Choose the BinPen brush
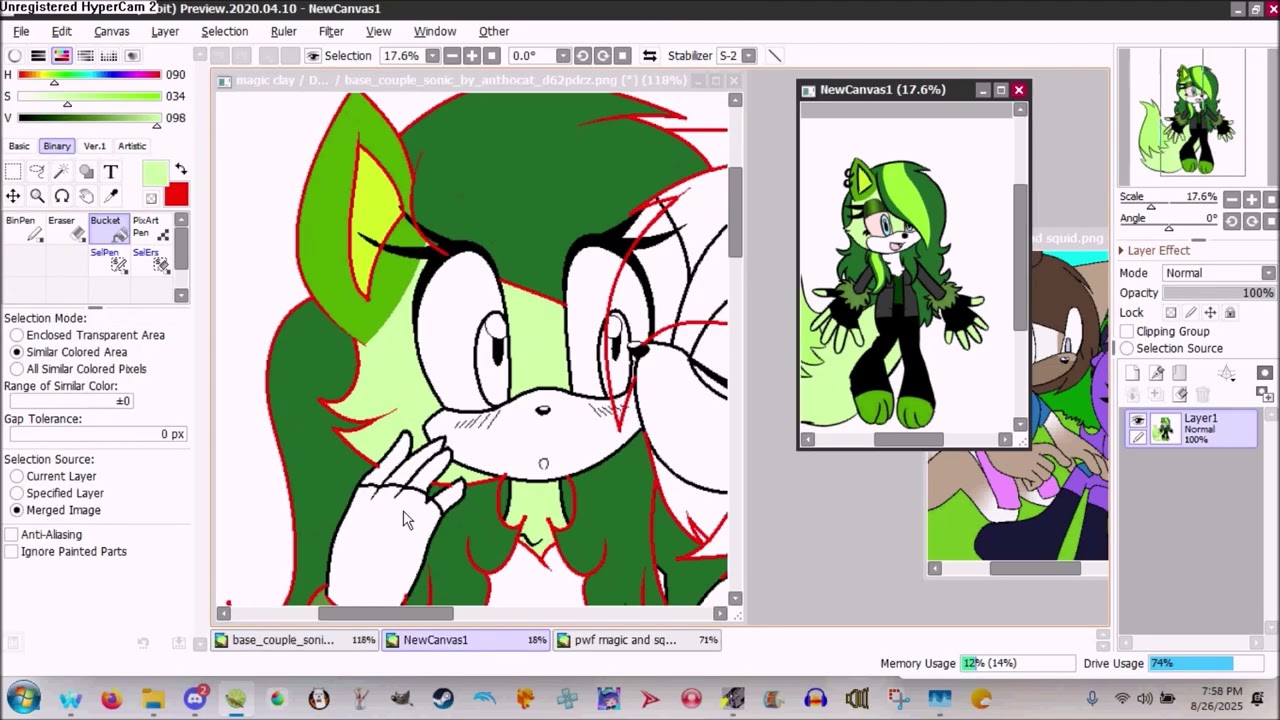The width and height of the screenshot is (1280, 720). point(24,229)
